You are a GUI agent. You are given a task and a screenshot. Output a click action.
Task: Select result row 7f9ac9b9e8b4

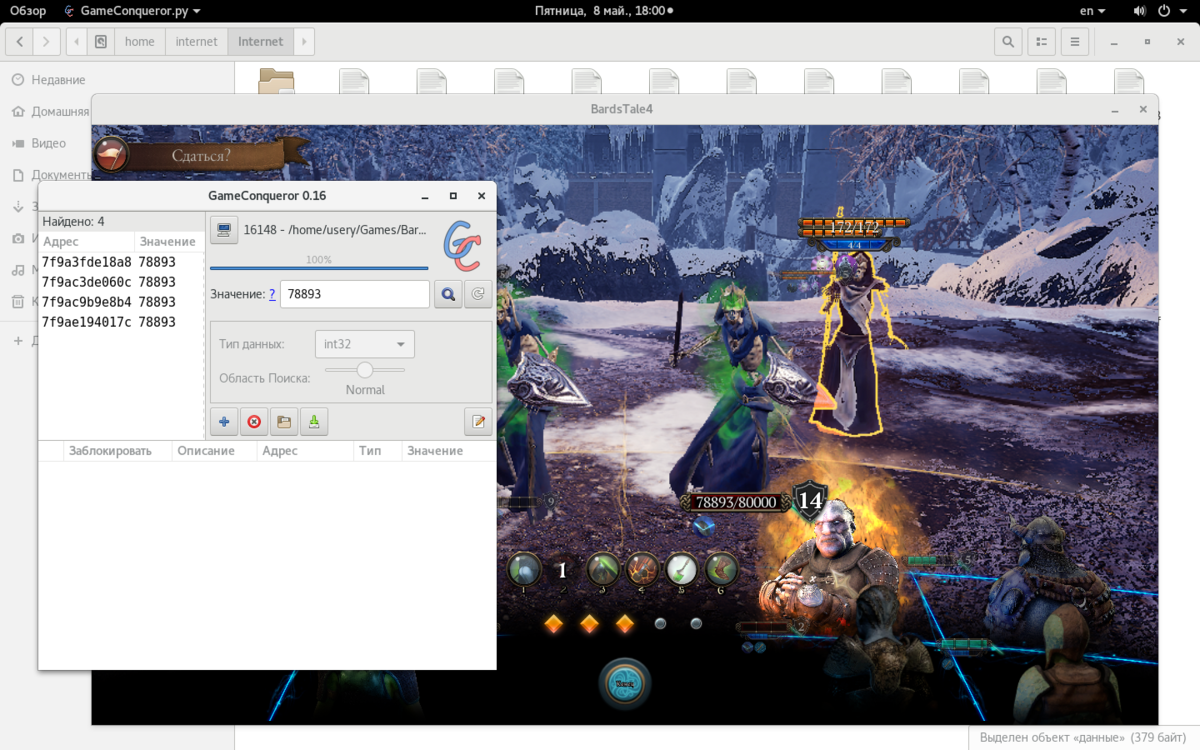(x=121, y=302)
